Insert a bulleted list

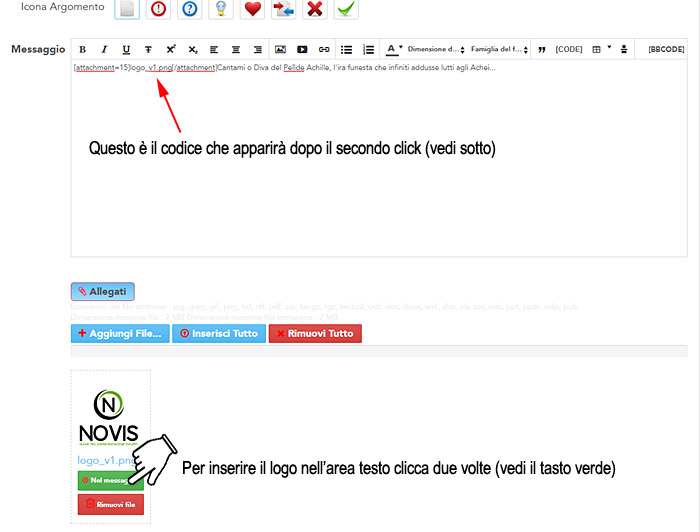point(347,49)
